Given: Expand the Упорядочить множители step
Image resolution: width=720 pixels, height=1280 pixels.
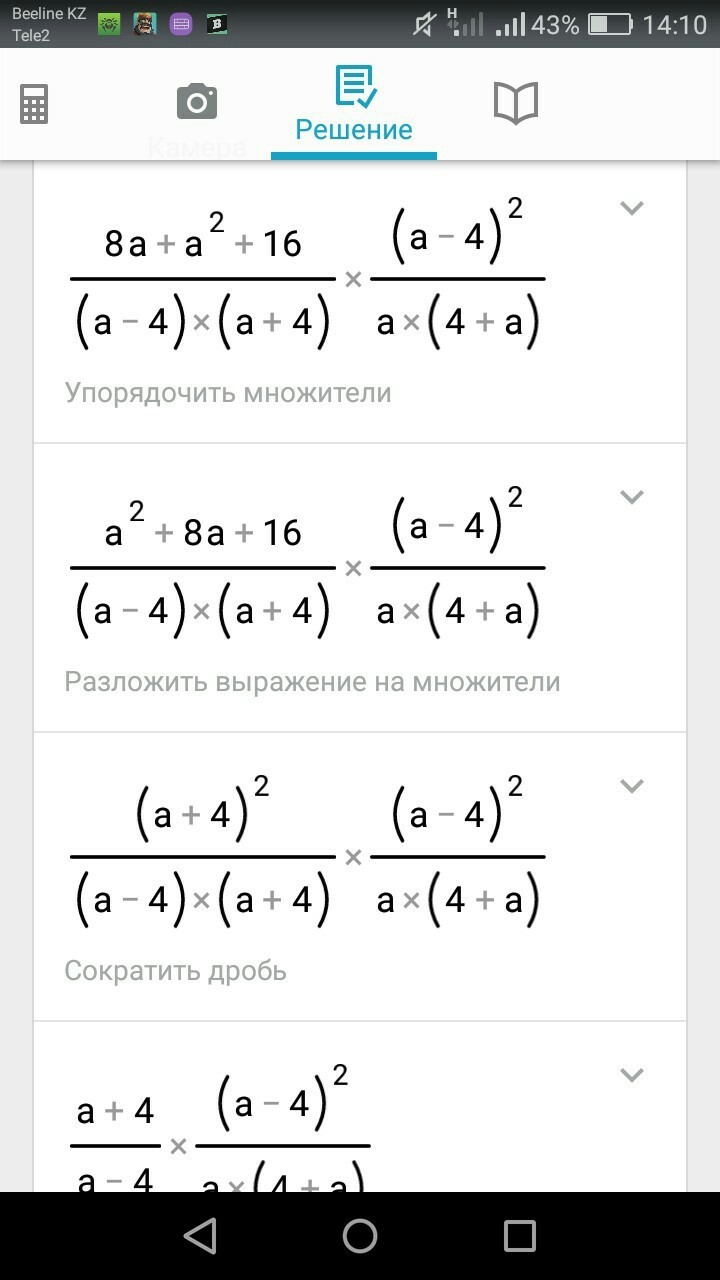Looking at the screenshot, I should click(631, 208).
